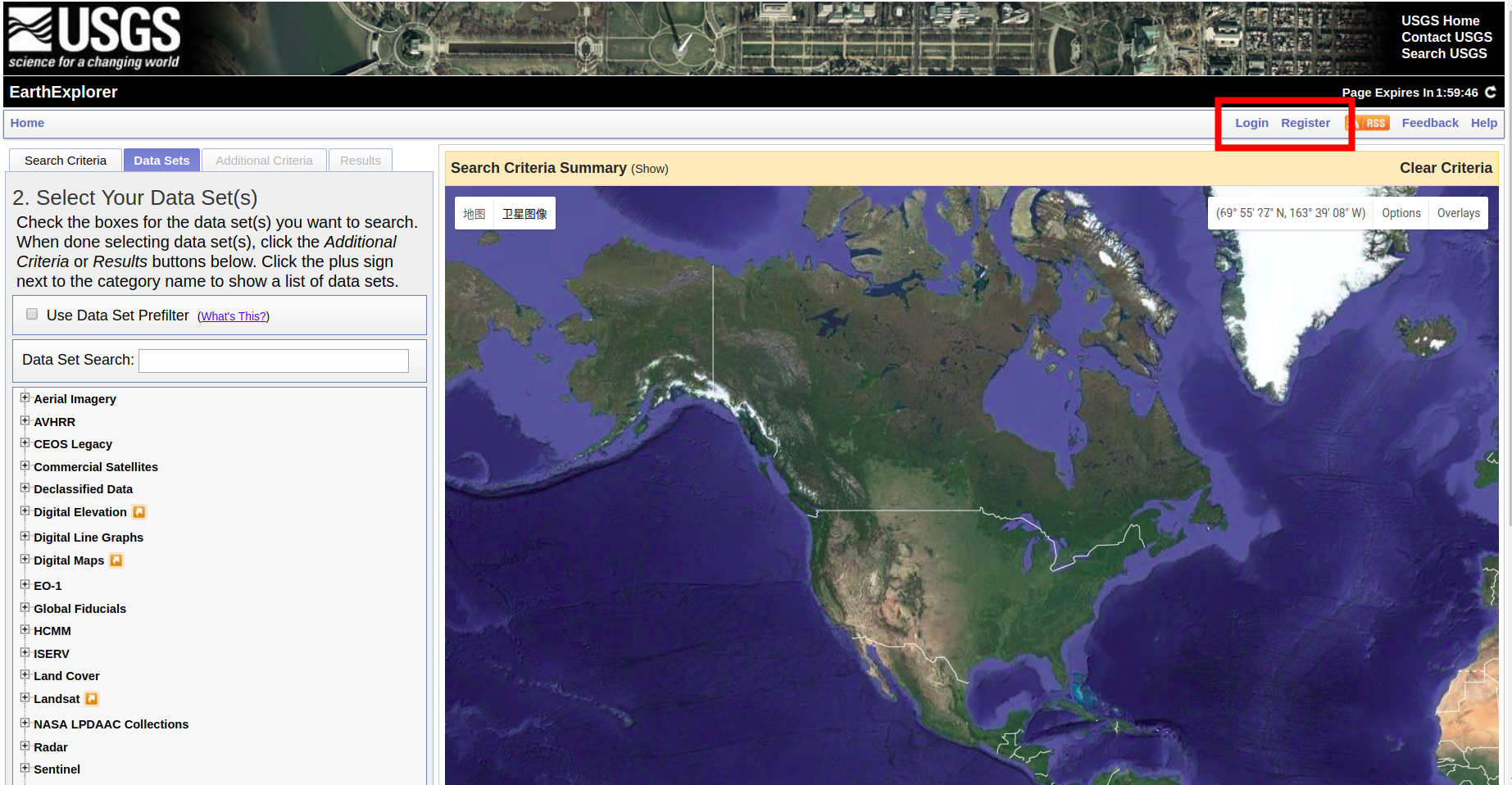Click the Clear Criteria button
This screenshot has height=785, width=1512.
click(1446, 168)
